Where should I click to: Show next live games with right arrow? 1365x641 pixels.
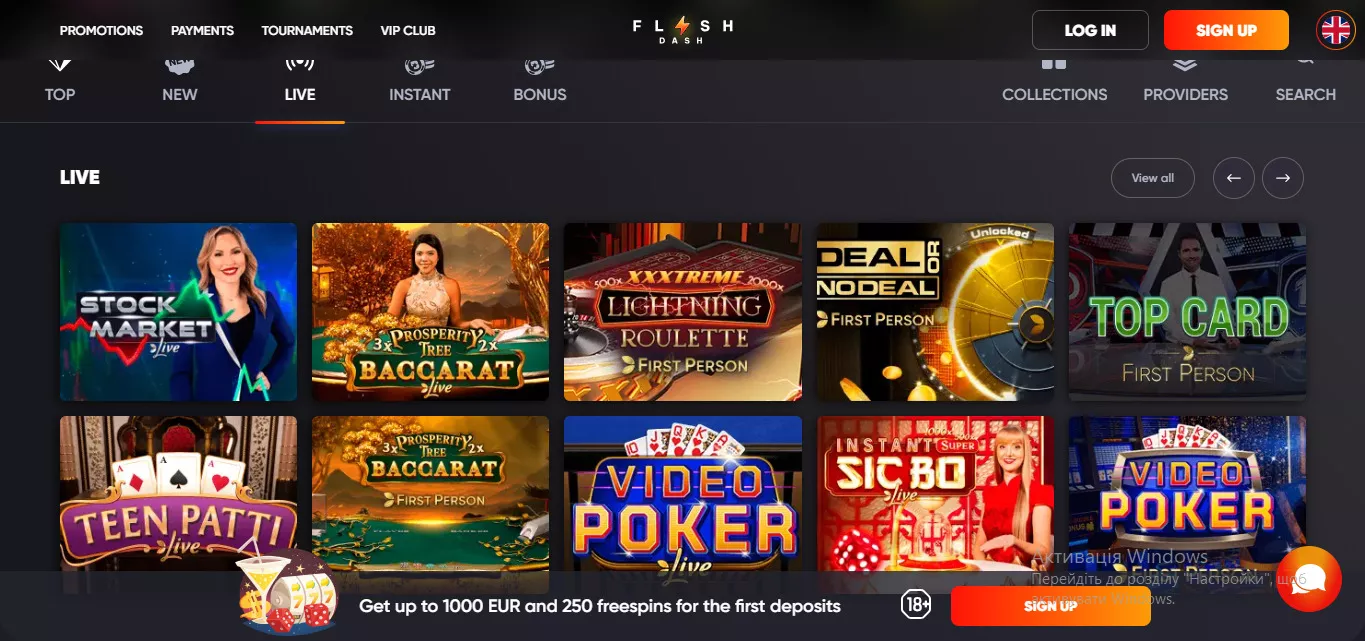pos(1283,178)
